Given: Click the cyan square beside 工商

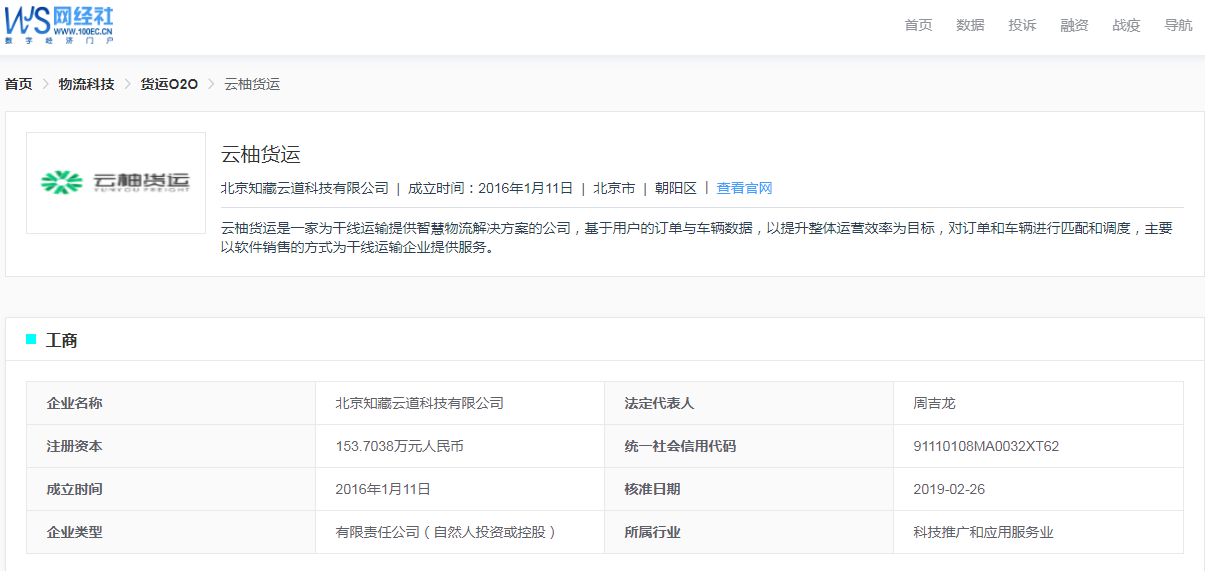Looking at the screenshot, I should tap(31, 340).
